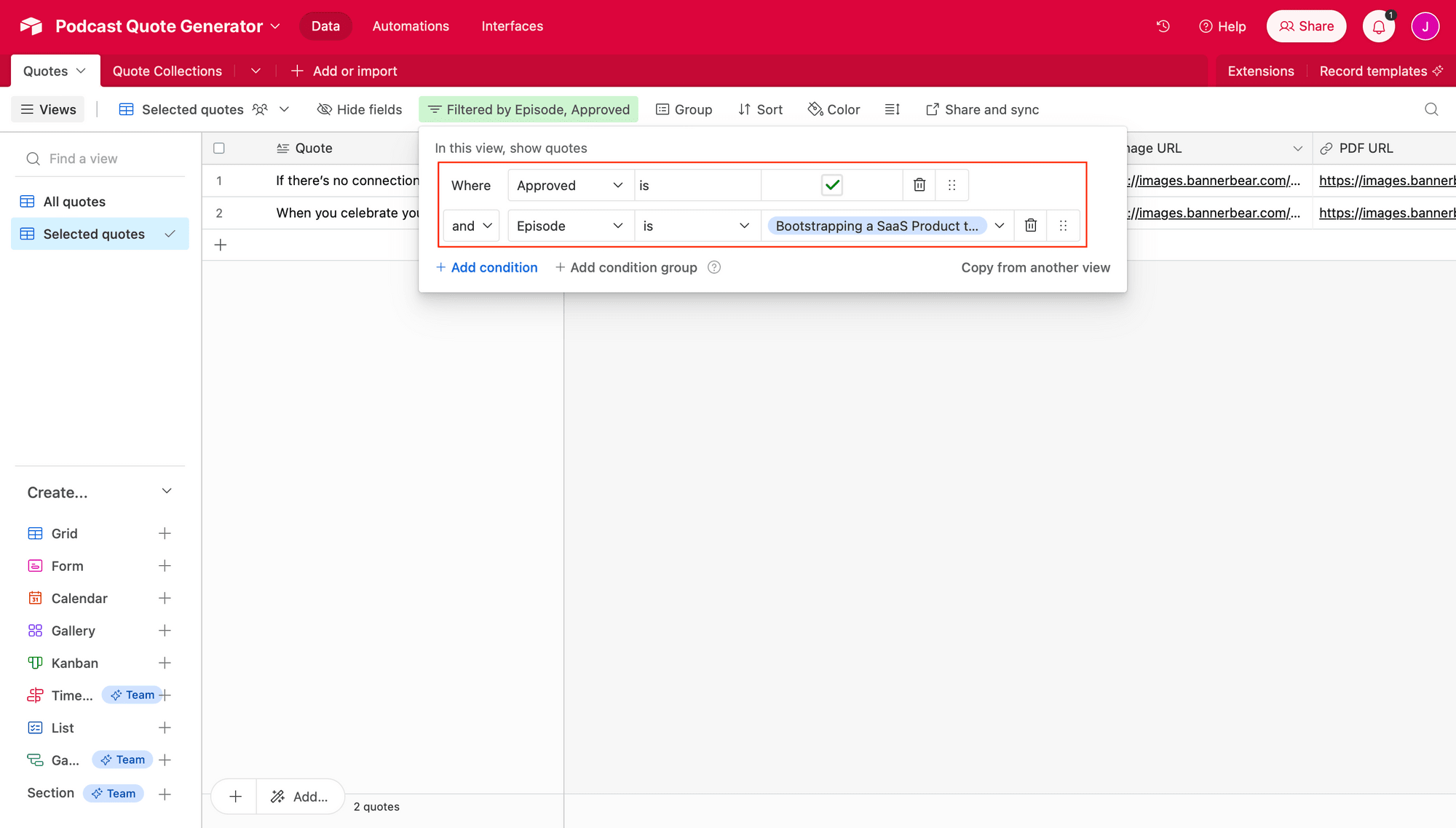Click the Hide fields toolbar icon

click(x=359, y=109)
